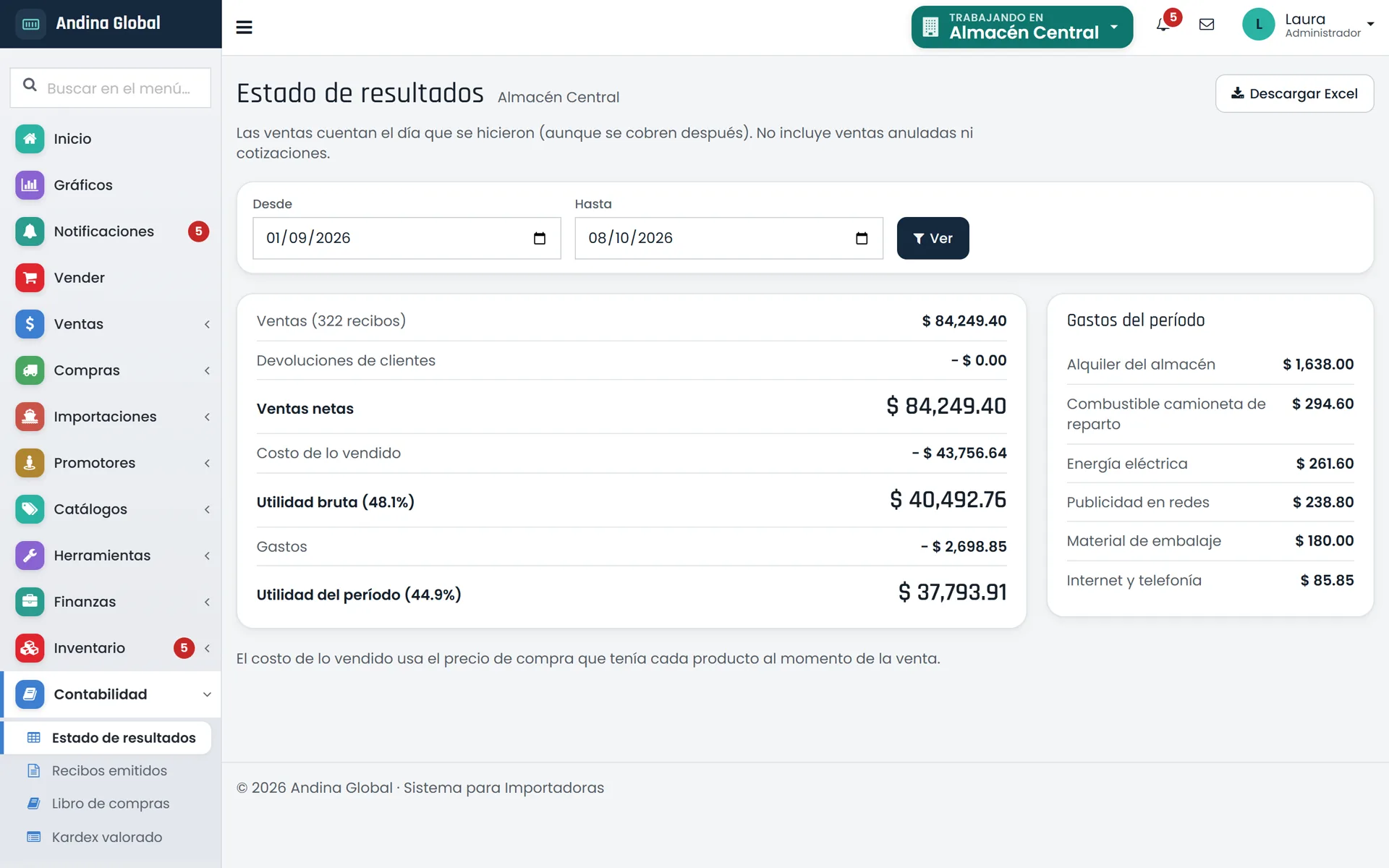Toggle the hamburger menu icon
This screenshot has height=868, width=1389.
(244, 27)
